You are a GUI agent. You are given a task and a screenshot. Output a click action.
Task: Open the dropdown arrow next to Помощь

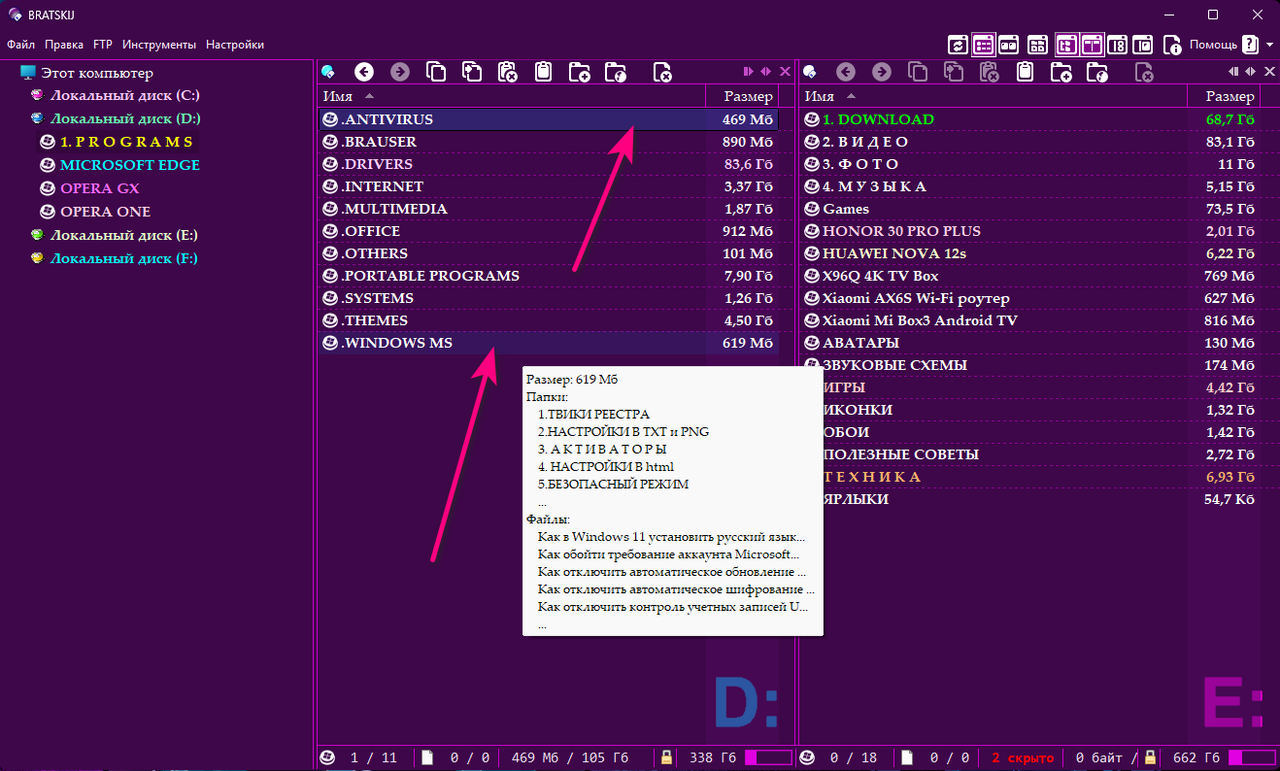[1270, 45]
